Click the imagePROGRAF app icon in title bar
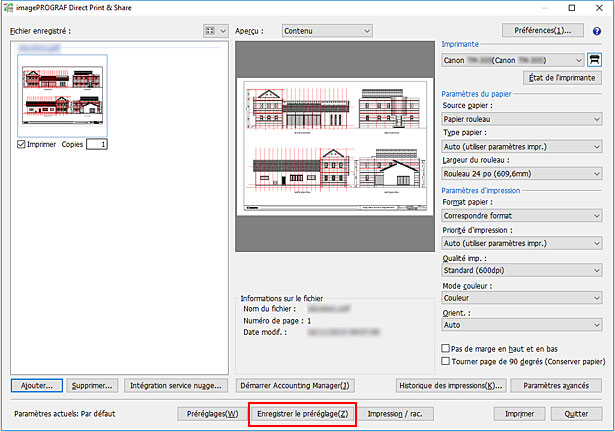 point(9,8)
